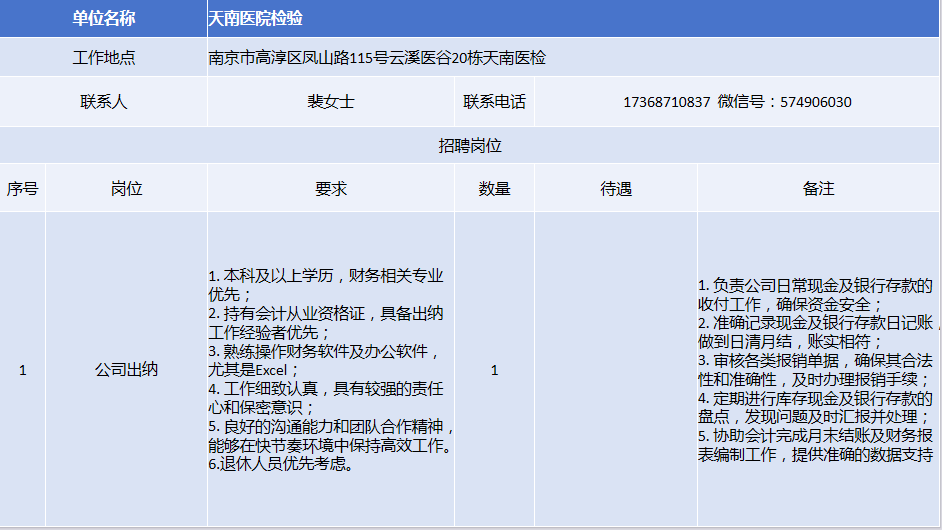Select the 天南医院检验 company name cell

(x=255, y=19)
